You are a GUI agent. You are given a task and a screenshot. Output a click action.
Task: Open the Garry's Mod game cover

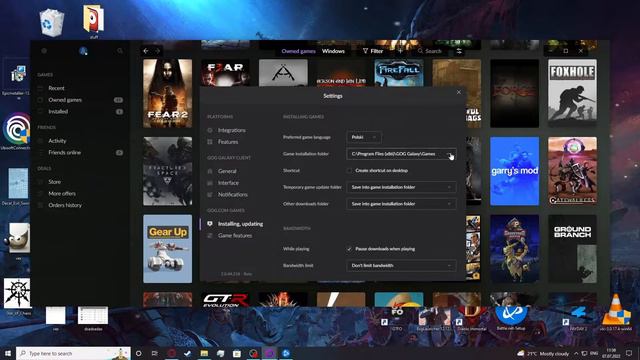(514, 171)
